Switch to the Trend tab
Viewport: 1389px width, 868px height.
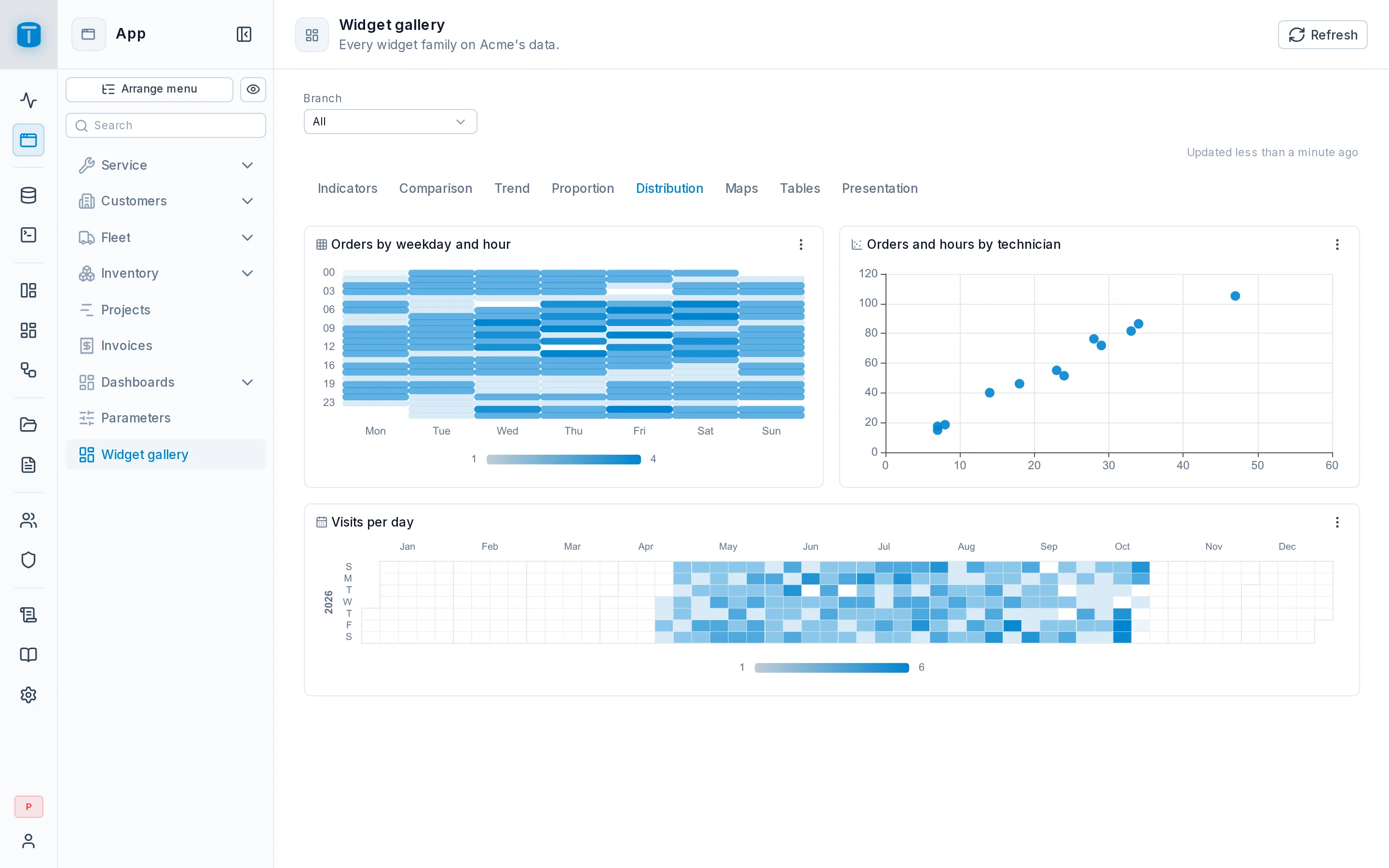[x=512, y=188]
